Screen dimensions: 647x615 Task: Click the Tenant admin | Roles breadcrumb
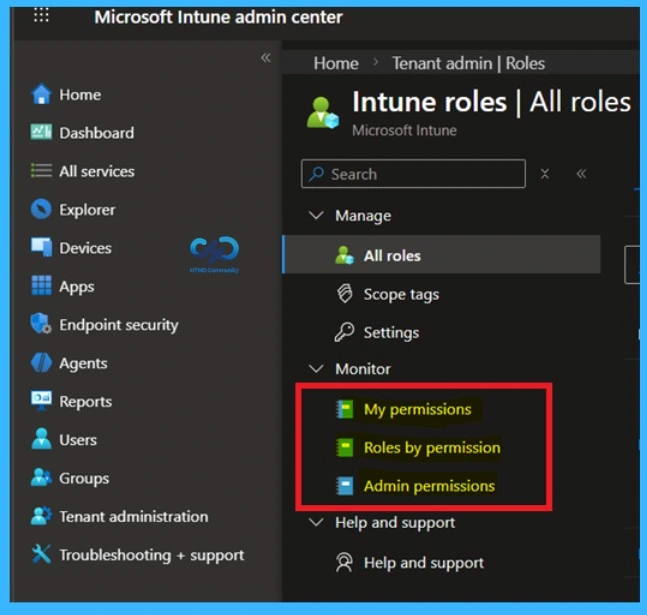point(468,63)
